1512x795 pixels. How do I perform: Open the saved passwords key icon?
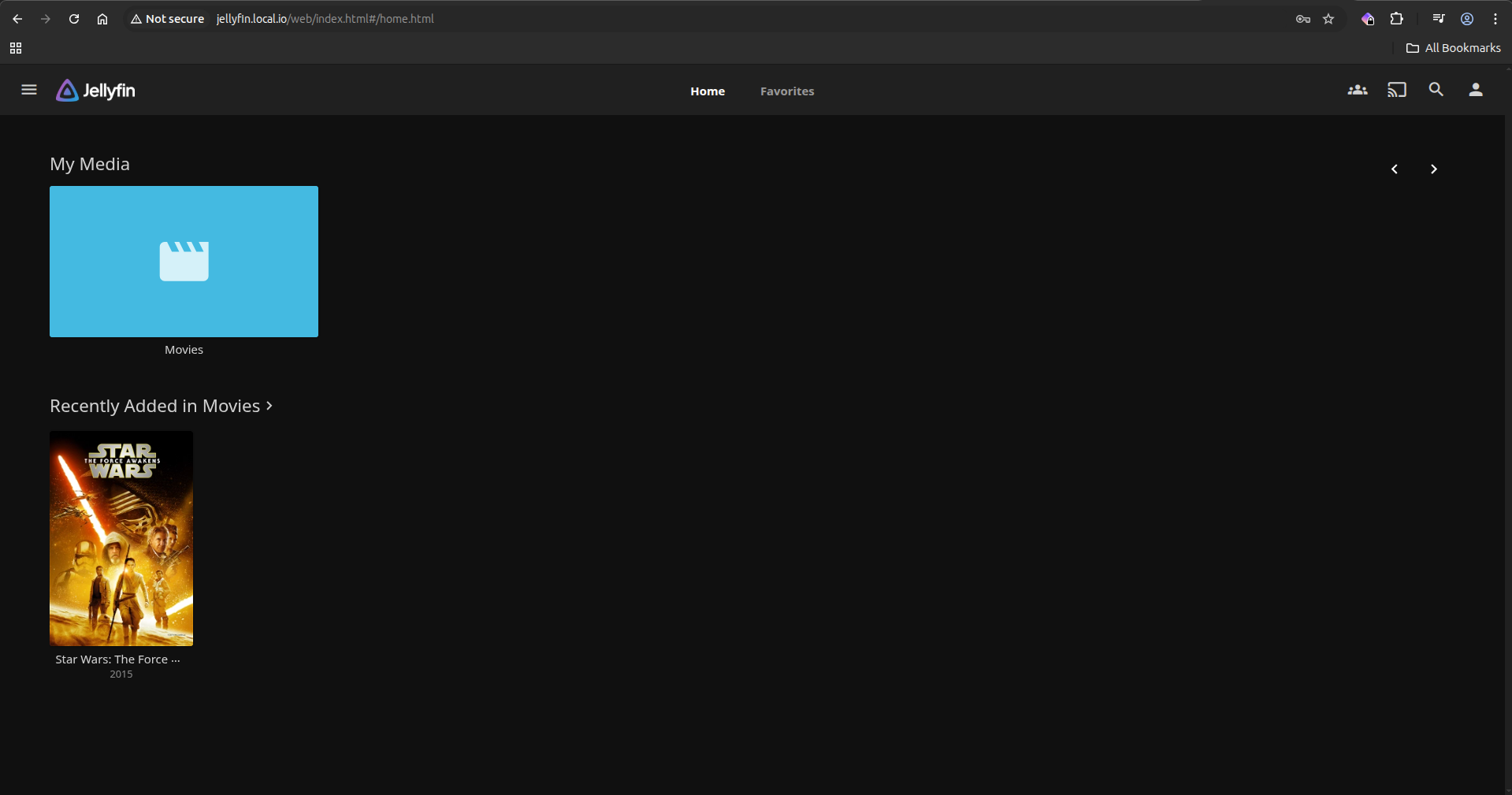[1303, 19]
